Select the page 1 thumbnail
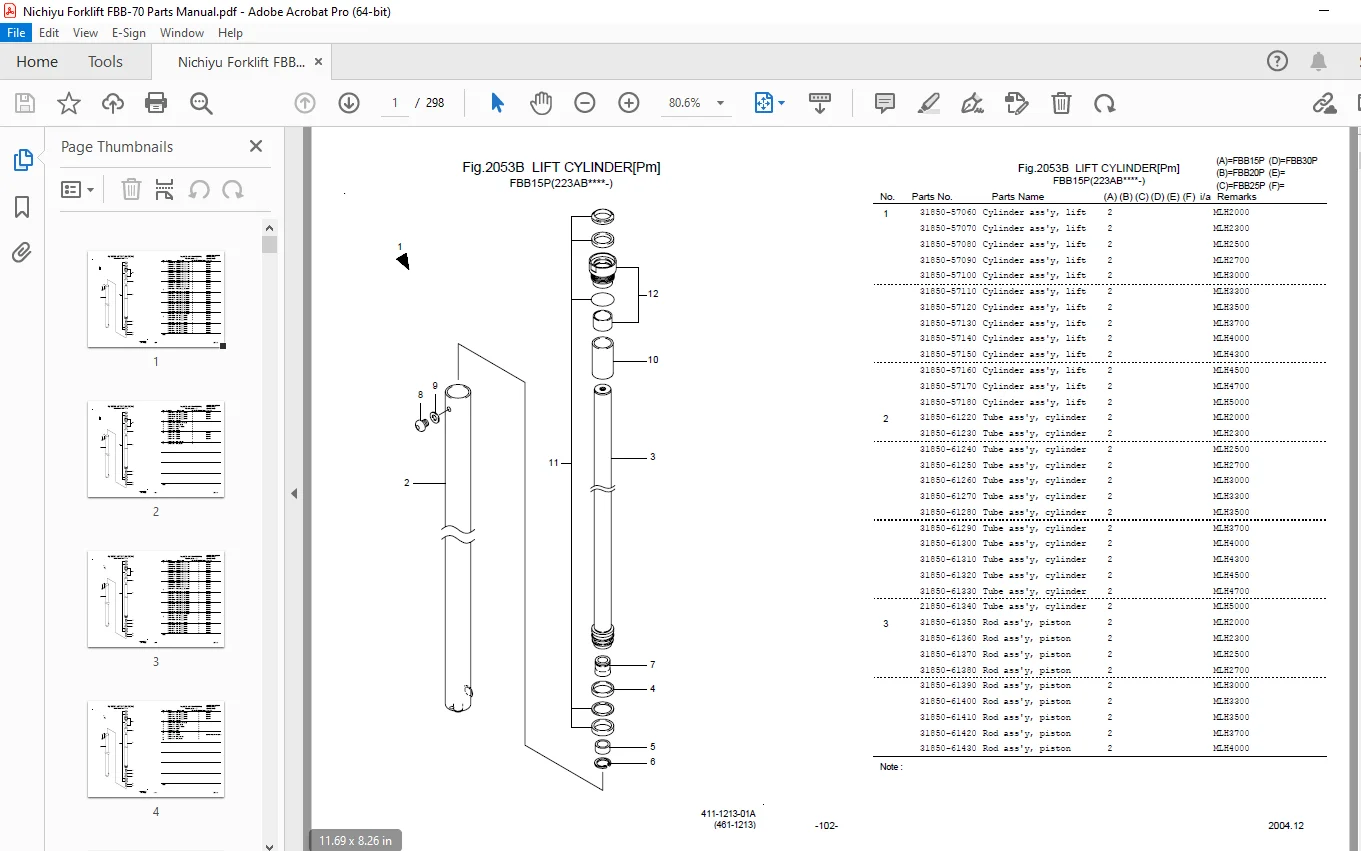The width and height of the screenshot is (1361, 851). tap(156, 299)
